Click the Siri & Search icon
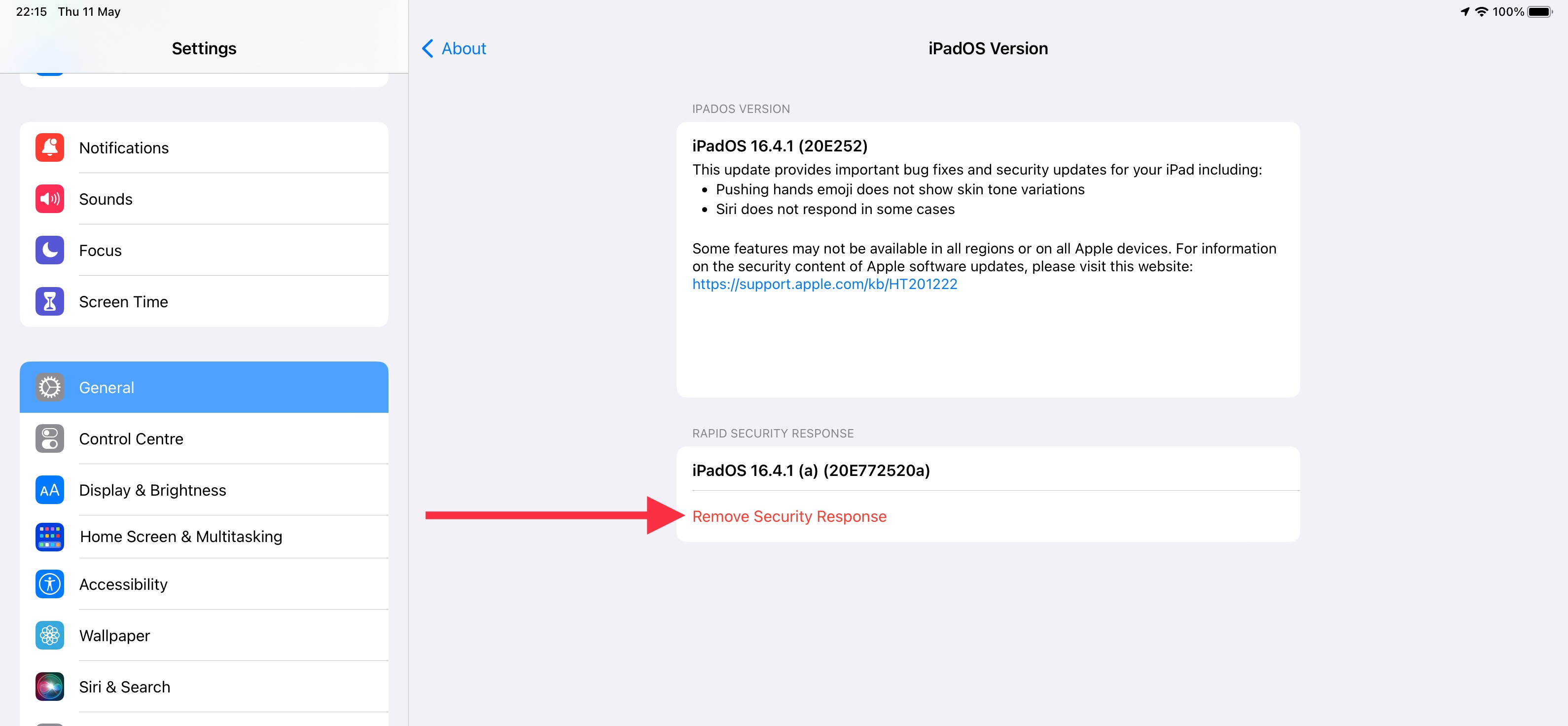Viewport: 1568px width, 726px height. coord(49,687)
